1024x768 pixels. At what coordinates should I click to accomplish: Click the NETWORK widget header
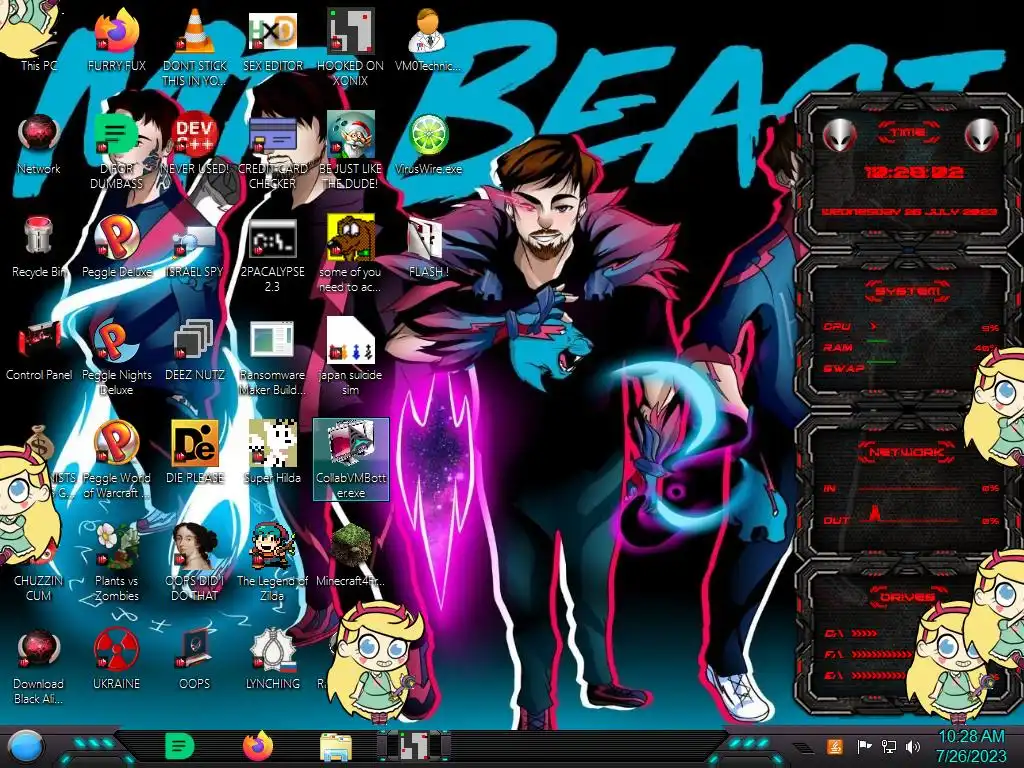pyautogui.click(x=908, y=452)
